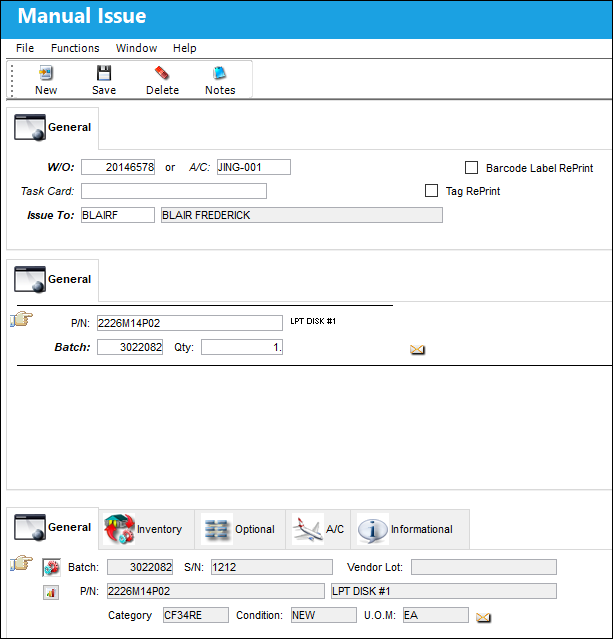Click the S/N field with 1212

271,567
